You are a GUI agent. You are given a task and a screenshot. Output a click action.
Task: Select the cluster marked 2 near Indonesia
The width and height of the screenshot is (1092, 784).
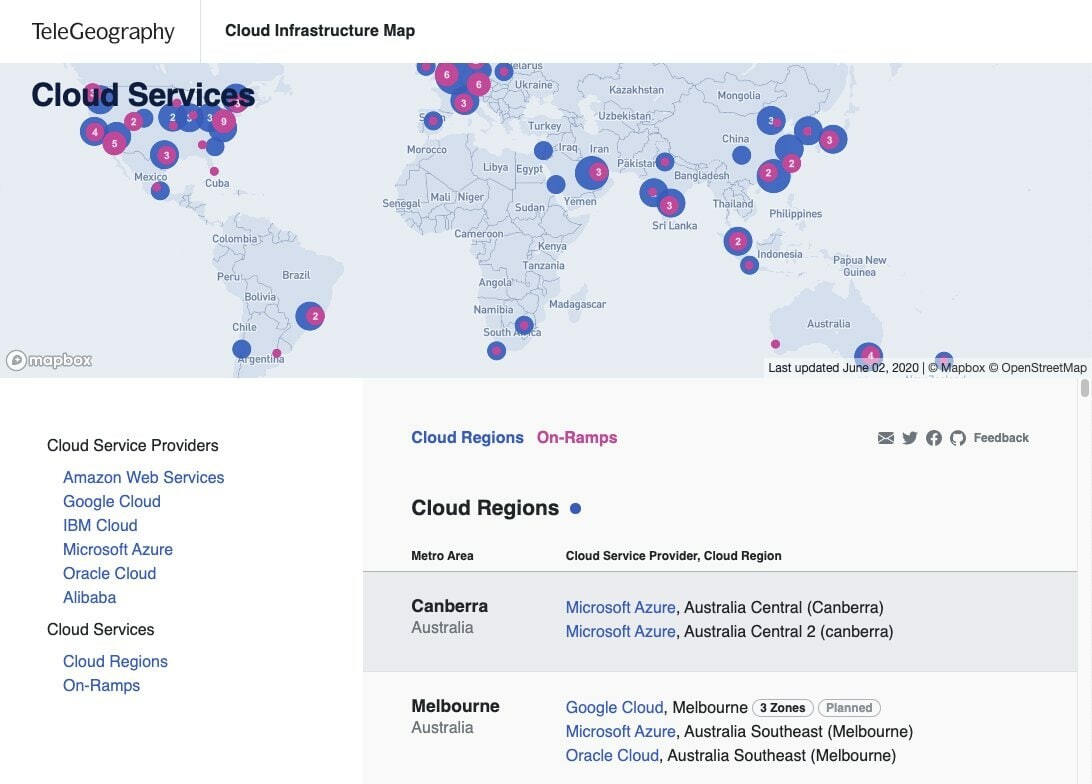point(738,242)
